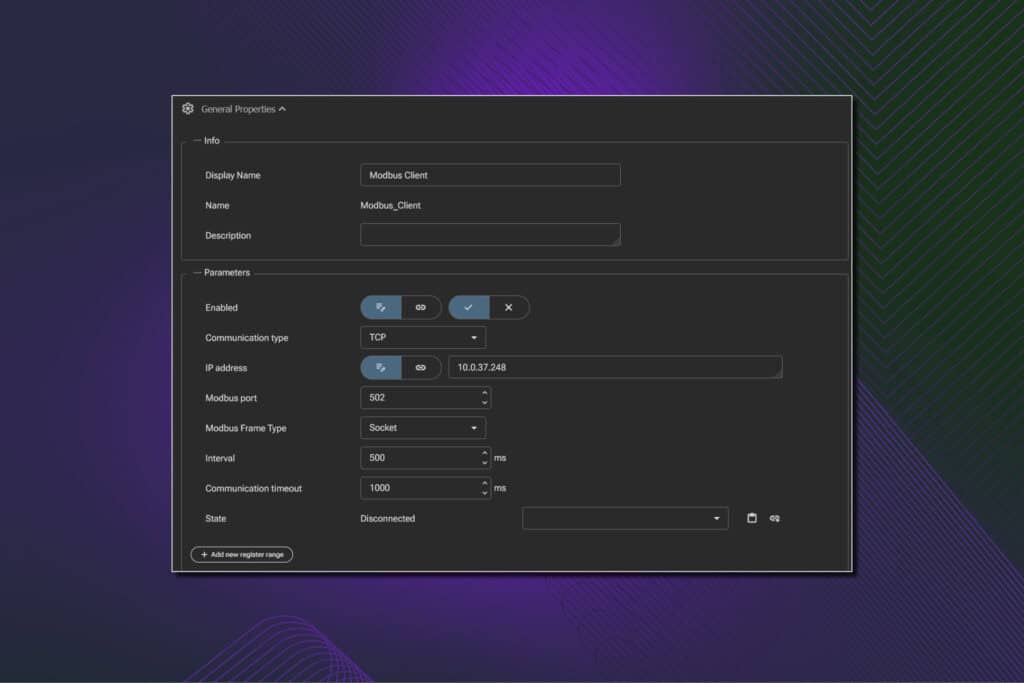Image resolution: width=1024 pixels, height=683 pixels.
Task: Open the State tag dropdown
Action: [x=625, y=518]
